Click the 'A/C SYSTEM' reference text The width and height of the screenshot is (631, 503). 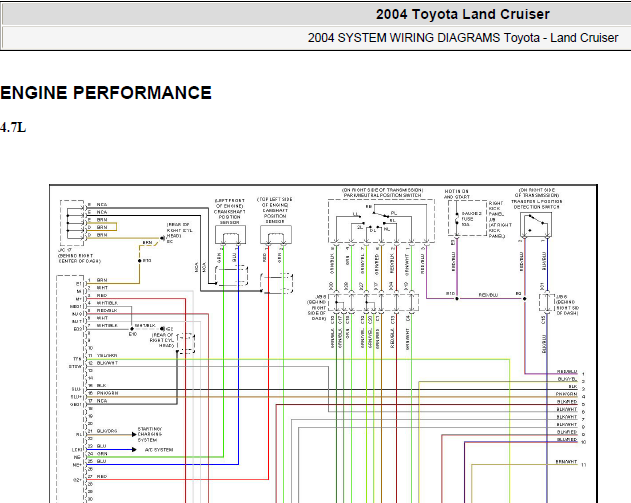tap(159, 449)
